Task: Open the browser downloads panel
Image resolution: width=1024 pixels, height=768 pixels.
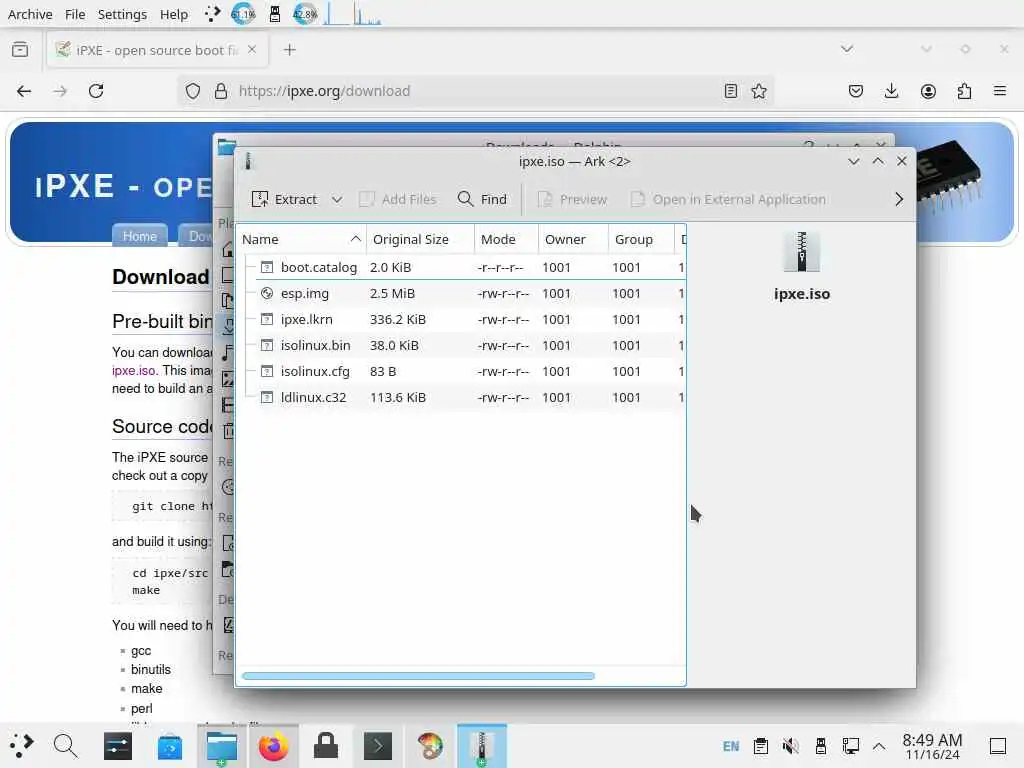Action: pyautogui.click(x=891, y=91)
